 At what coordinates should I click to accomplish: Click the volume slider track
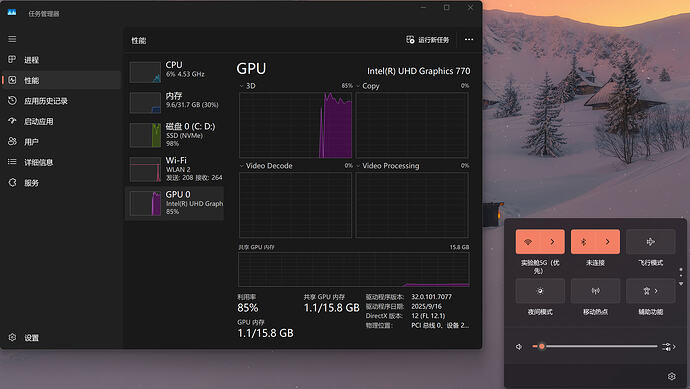595,346
